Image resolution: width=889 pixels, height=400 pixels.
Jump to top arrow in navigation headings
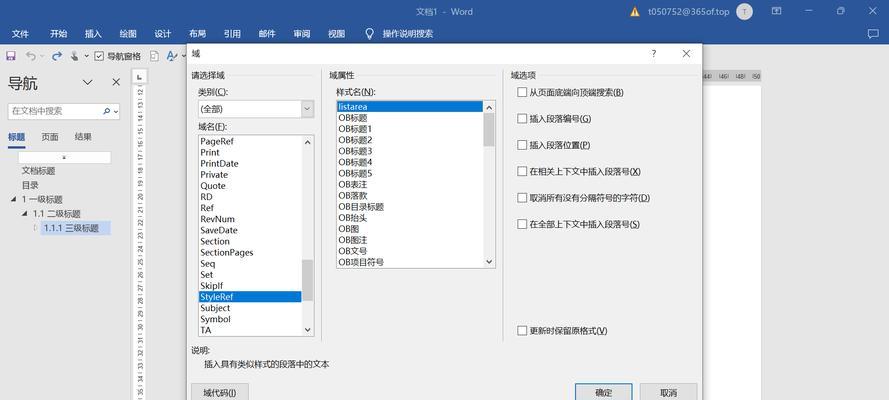coord(64,158)
